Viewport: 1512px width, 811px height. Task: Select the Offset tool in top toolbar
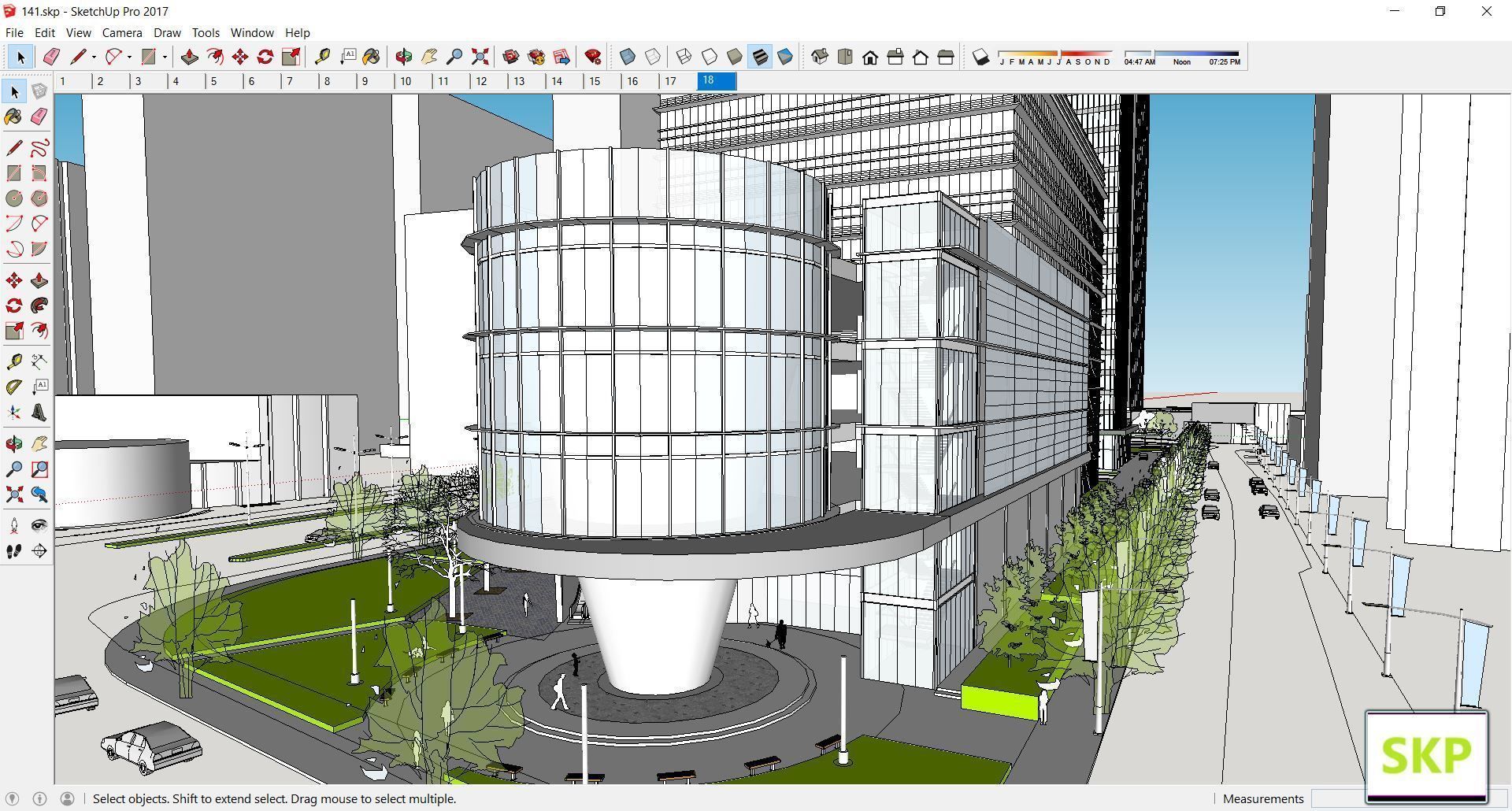214,57
